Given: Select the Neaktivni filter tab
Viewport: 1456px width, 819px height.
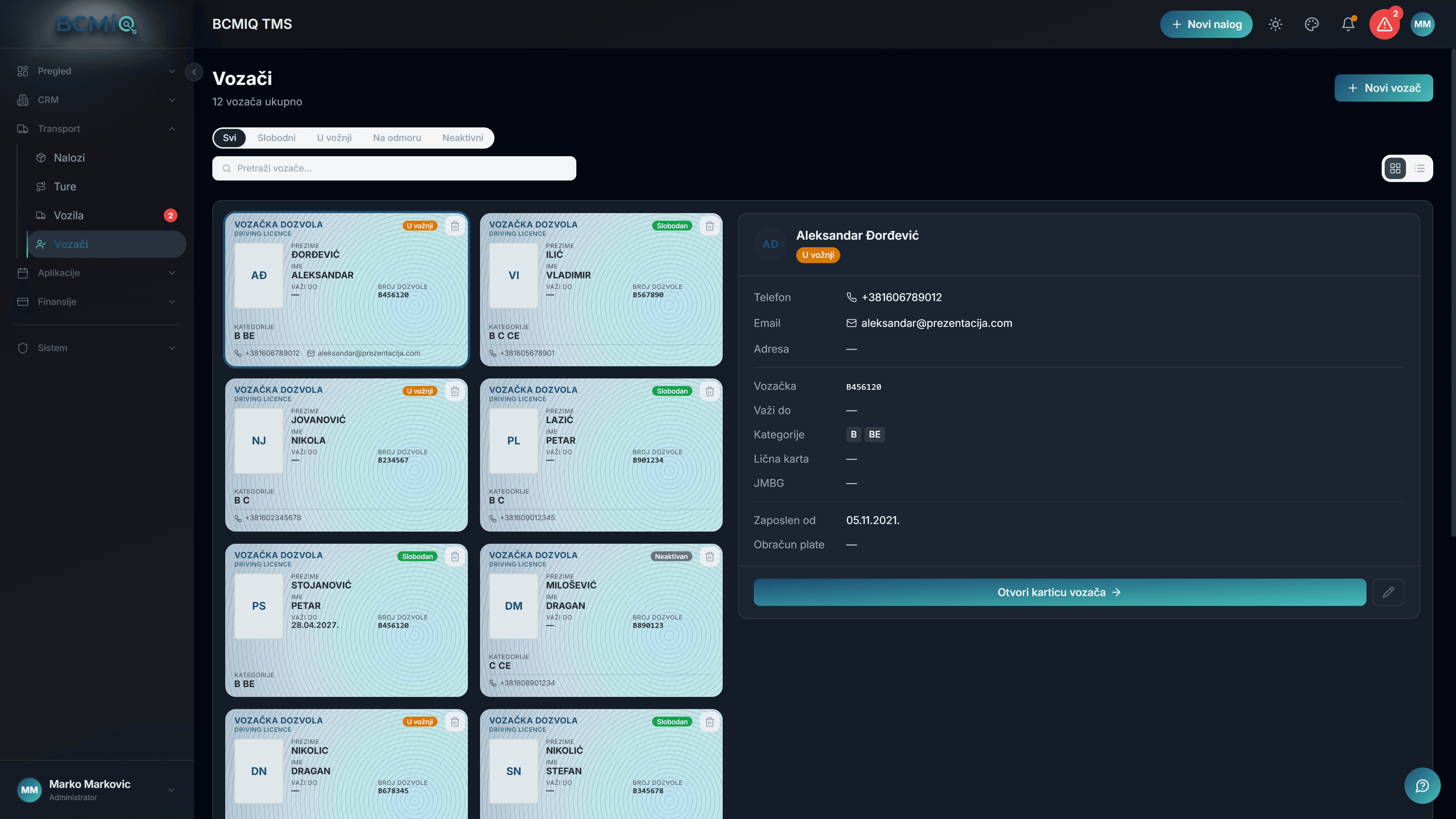Looking at the screenshot, I should [463, 138].
